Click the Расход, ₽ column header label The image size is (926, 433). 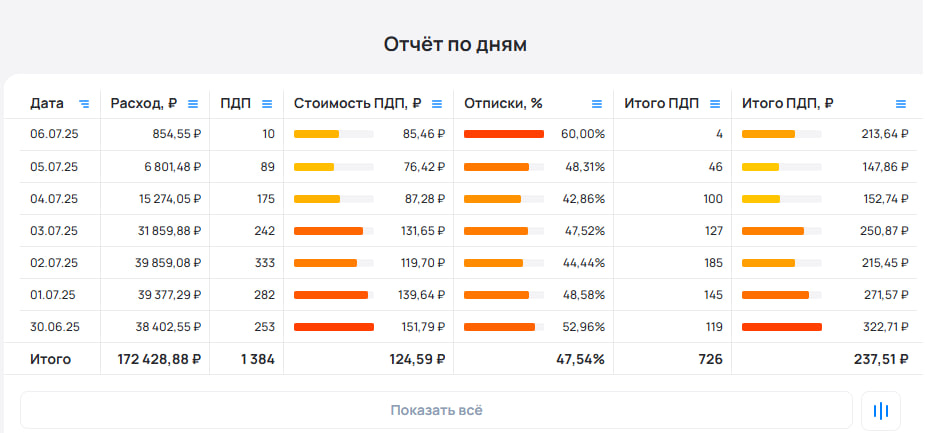[x=144, y=103]
